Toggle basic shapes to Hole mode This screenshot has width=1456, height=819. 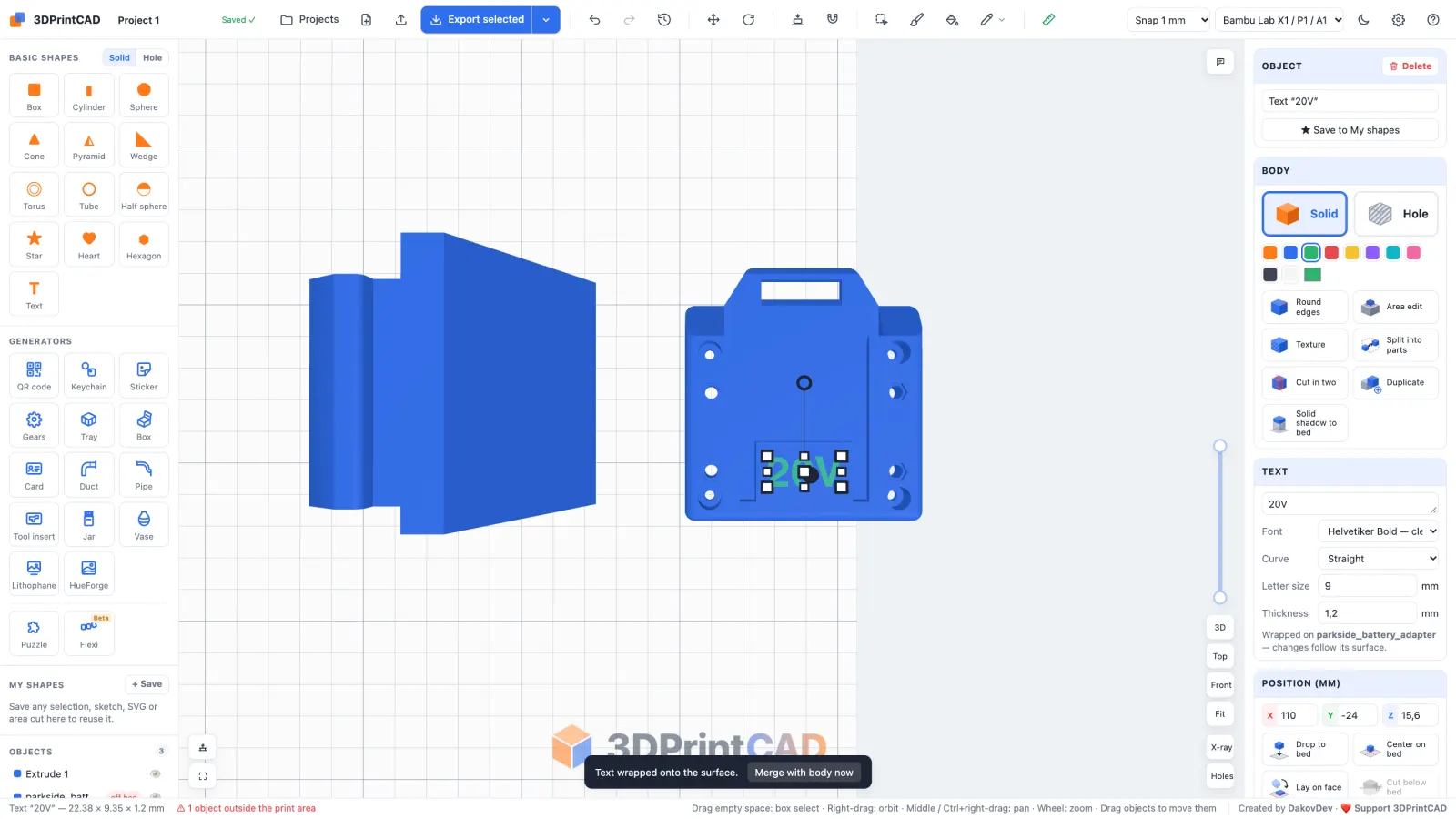pos(152,57)
